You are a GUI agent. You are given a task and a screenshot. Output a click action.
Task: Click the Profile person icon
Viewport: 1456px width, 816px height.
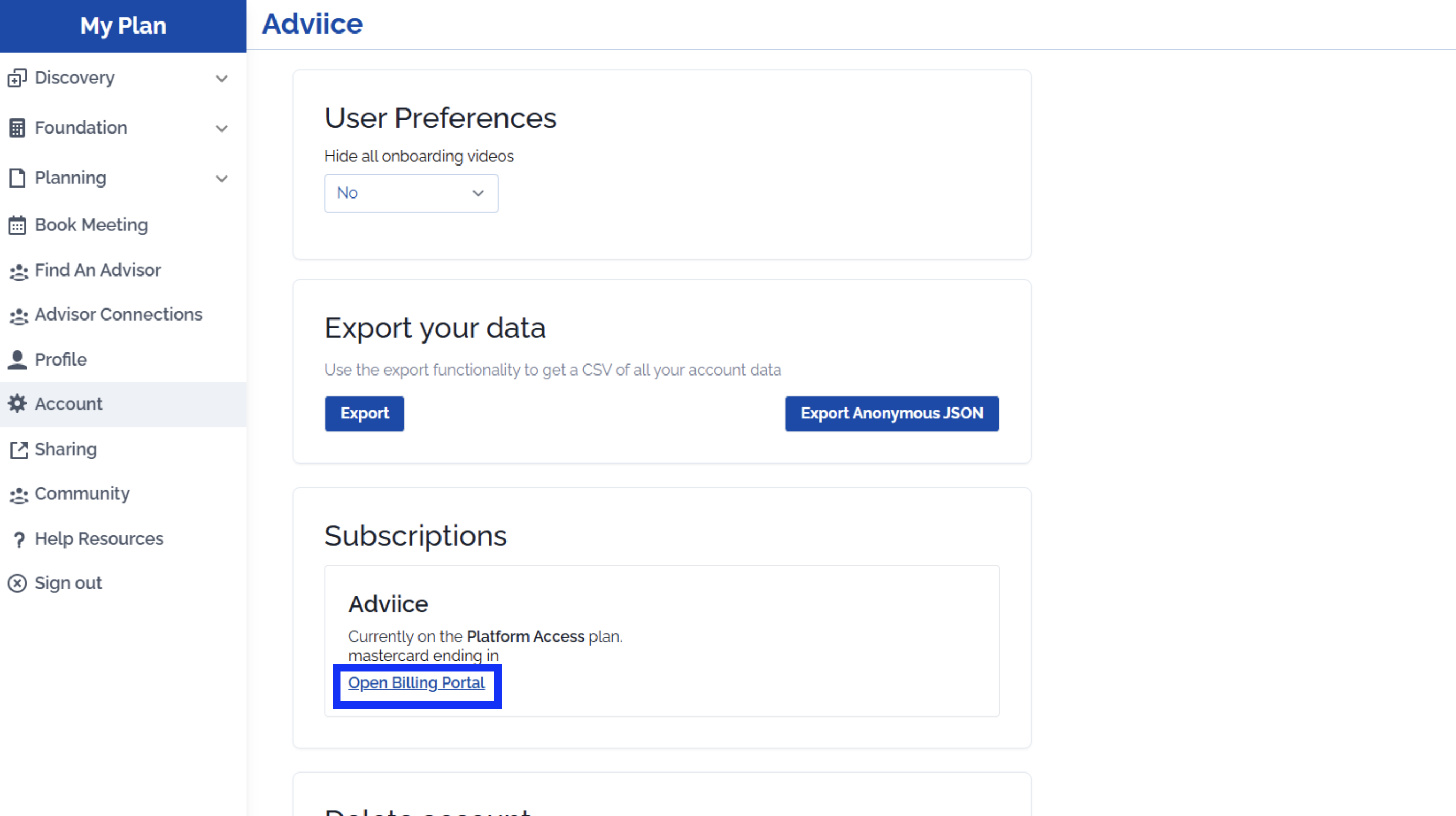click(17, 360)
